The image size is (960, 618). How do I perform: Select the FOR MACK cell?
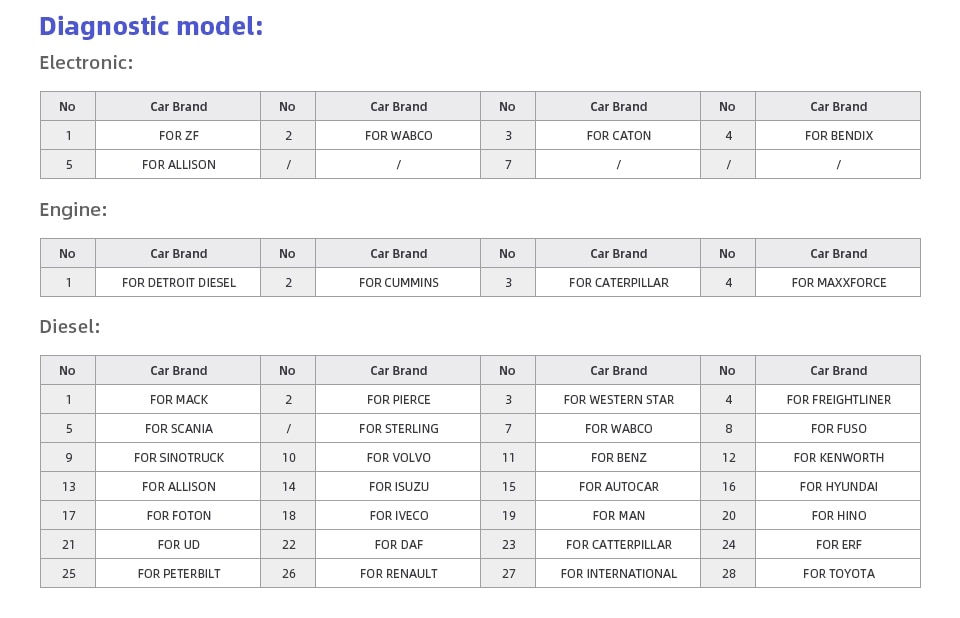tap(178, 399)
